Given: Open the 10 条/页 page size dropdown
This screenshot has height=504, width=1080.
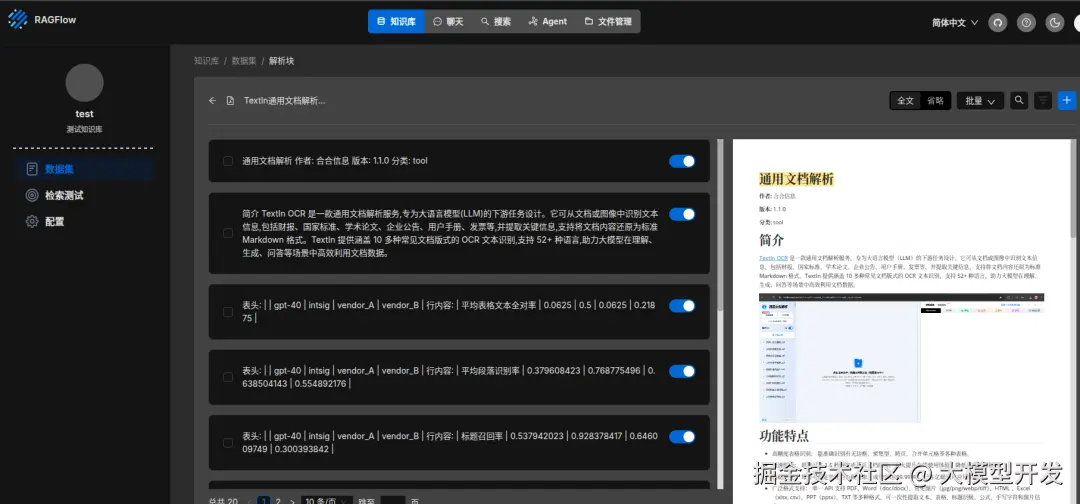Looking at the screenshot, I should coord(326,501).
